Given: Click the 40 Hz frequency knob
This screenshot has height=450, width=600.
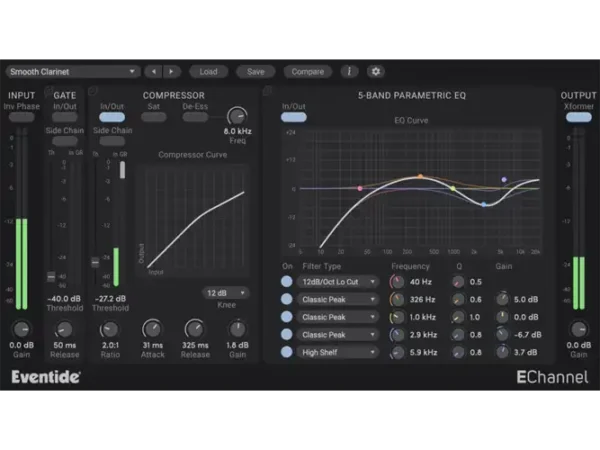Looking at the screenshot, I should (x=398, y=282).
